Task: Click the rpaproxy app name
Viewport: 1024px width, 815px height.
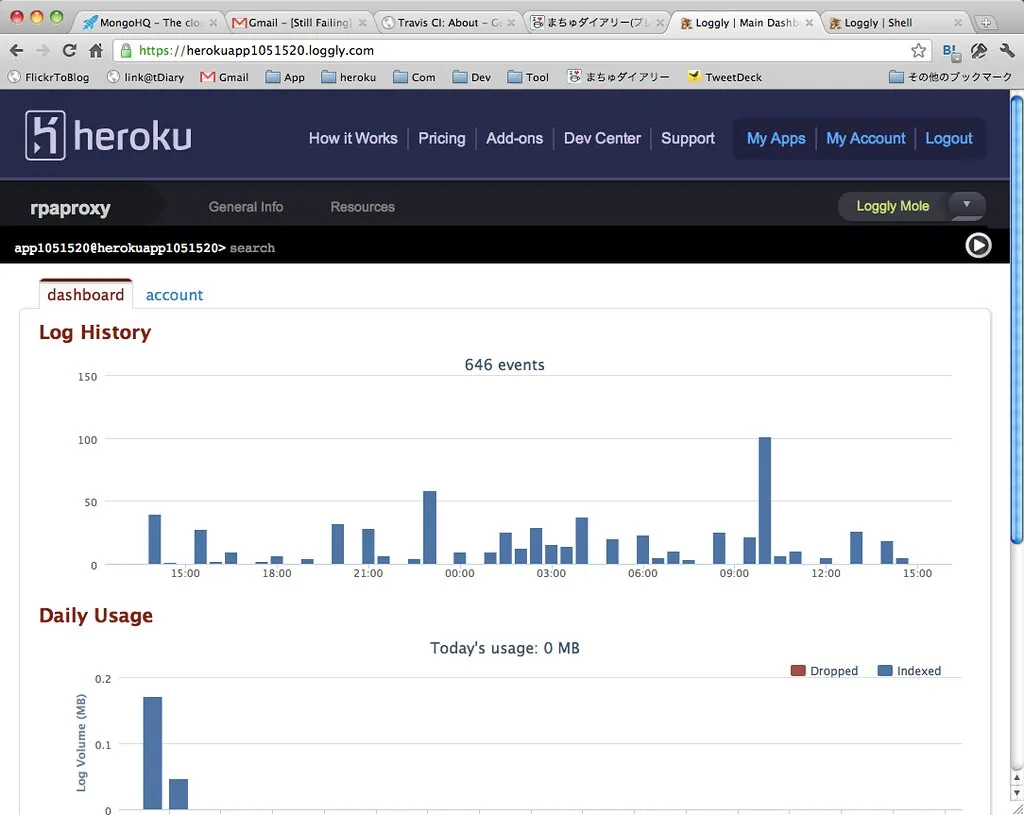Action: (70, 208)
